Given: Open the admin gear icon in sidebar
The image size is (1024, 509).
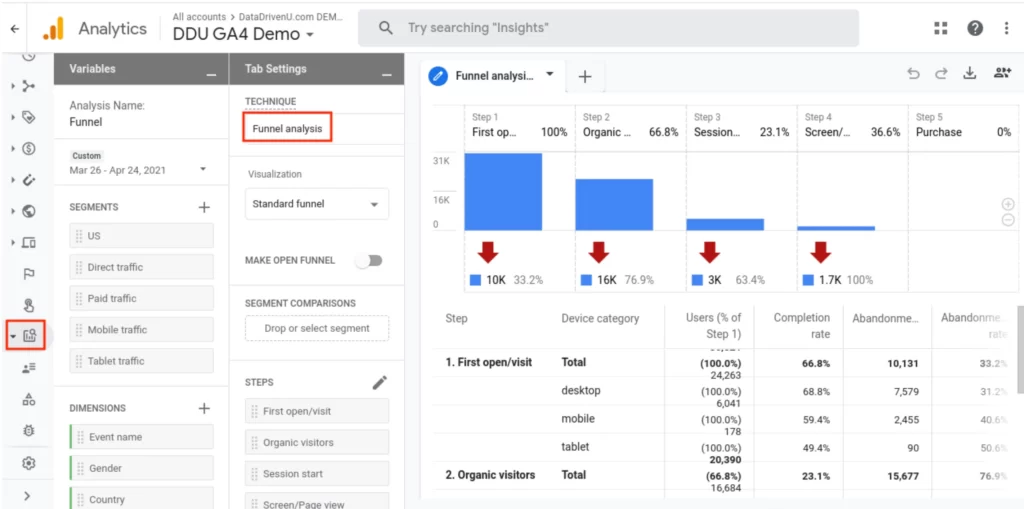Looking at the screenshot, I should 29,463.
